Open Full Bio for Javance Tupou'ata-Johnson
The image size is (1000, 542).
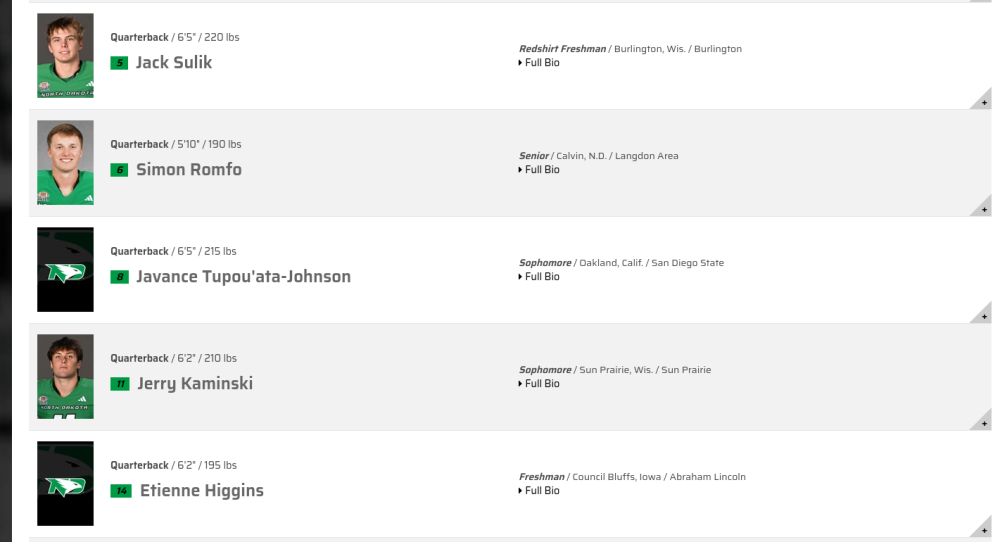[539, 277]
